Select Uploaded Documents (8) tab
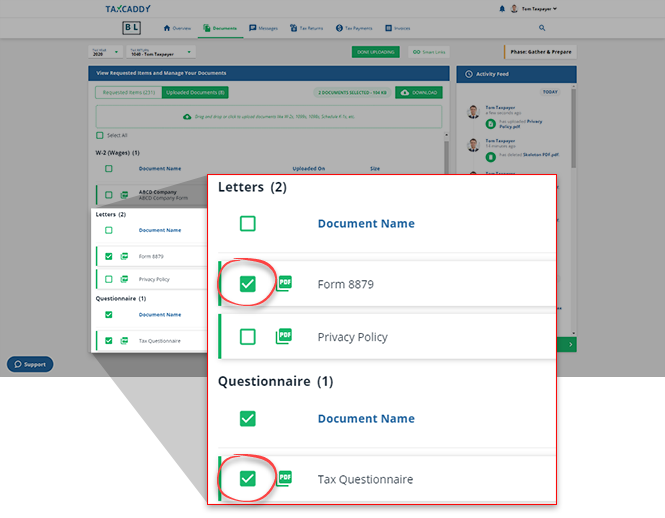Screen dimensions: 665x518 click(x=195, y=92)
